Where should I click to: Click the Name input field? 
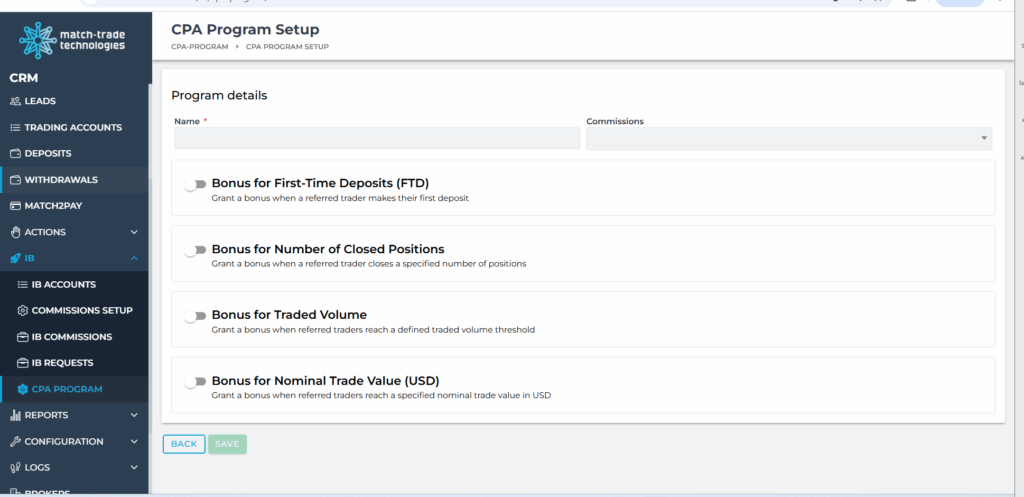point(376,138)
